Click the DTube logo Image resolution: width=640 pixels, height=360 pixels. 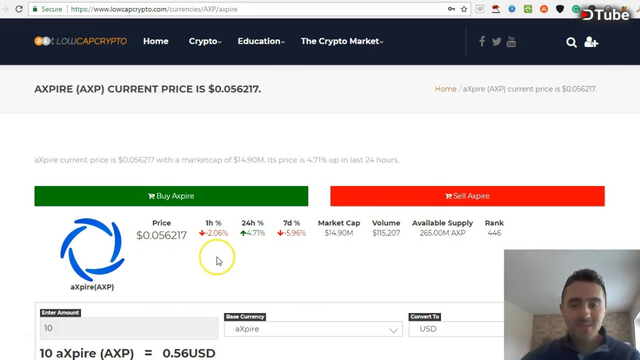606,15
